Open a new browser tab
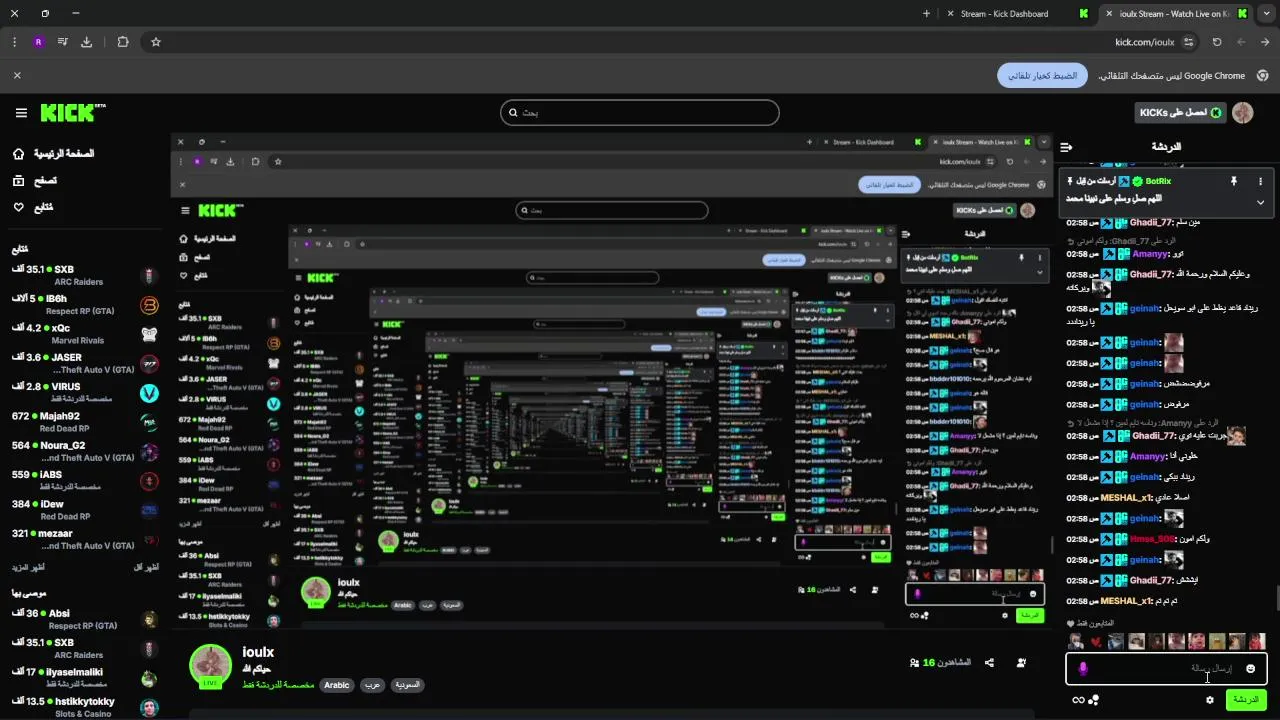Viewport: 1280px width, 720px height. click(926, 14)
